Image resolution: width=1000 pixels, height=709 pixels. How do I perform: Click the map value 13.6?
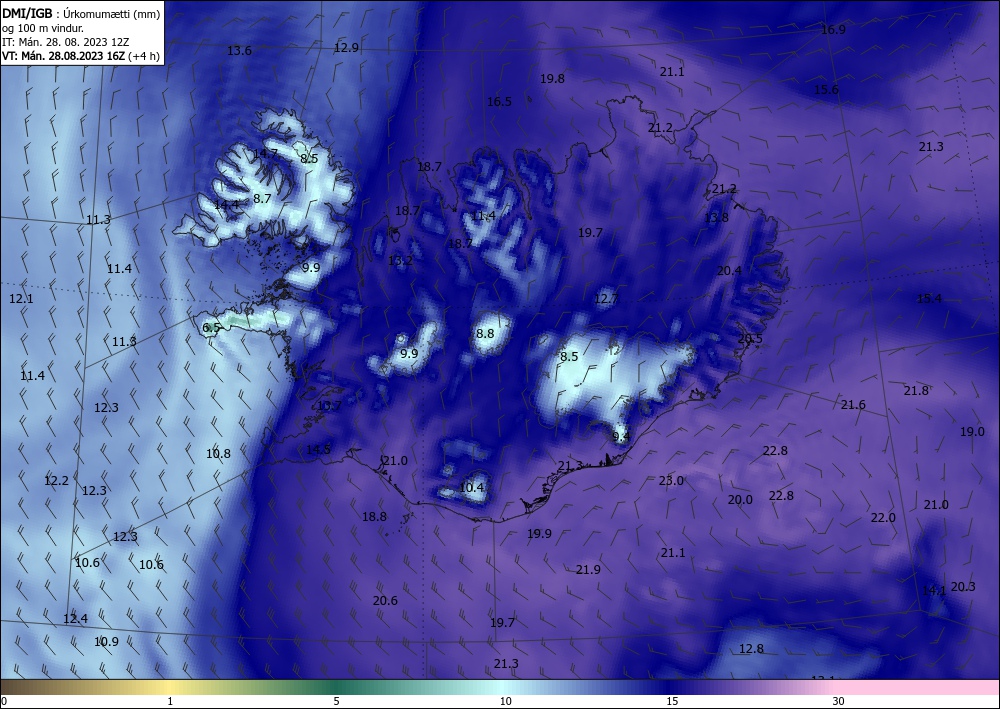click(240, 51)
